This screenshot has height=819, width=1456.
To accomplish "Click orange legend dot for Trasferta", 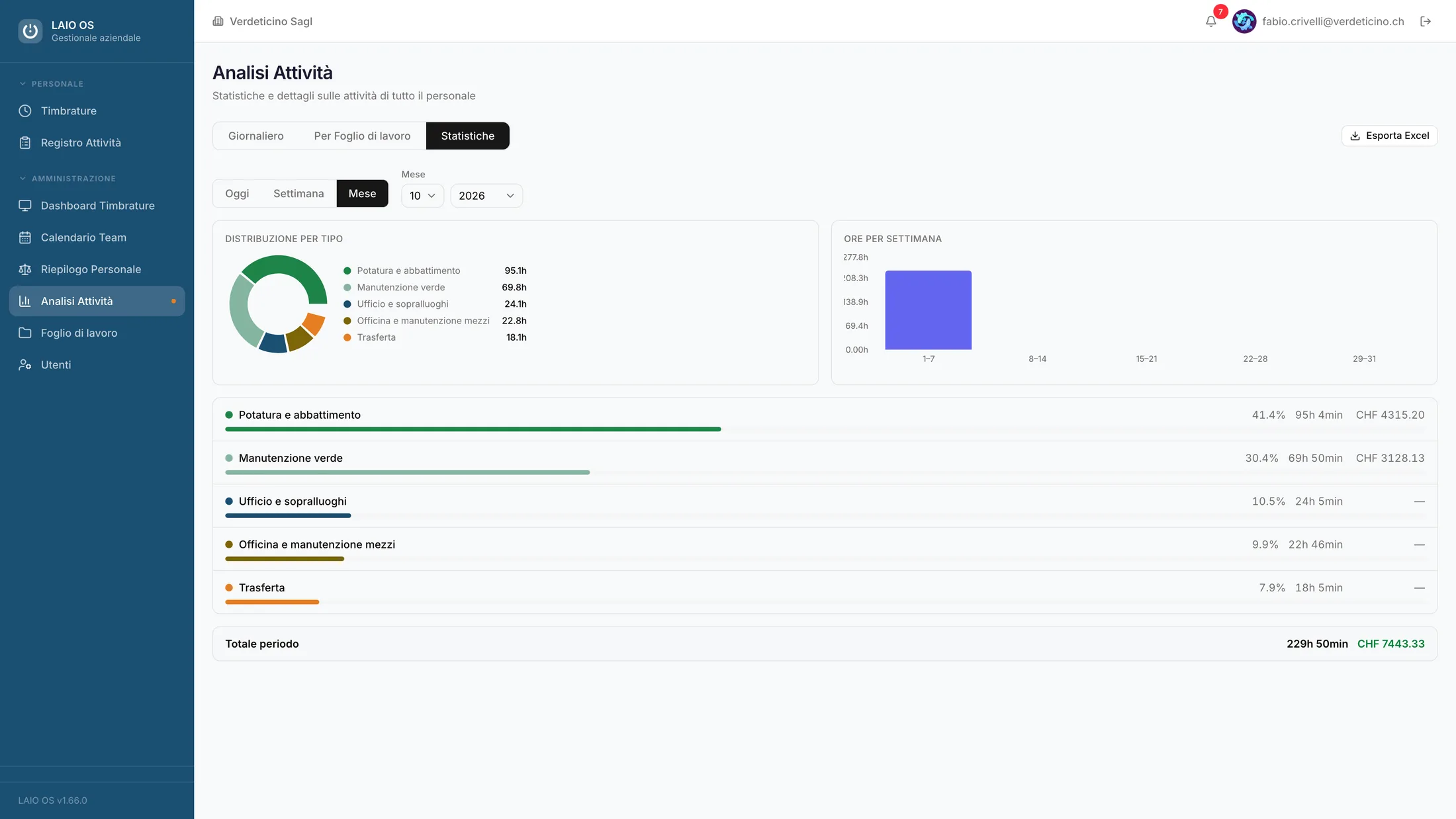I will pyautogui.click(x=347, y=337).
